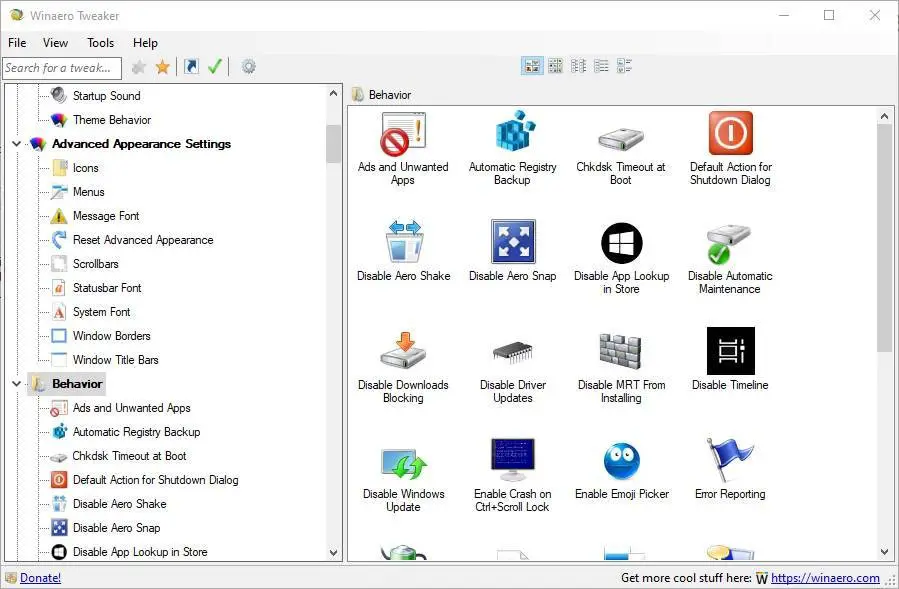Switch to the fifth details view mode icon
Viewport: 899px width, 589px height.
tap(624, 66)
